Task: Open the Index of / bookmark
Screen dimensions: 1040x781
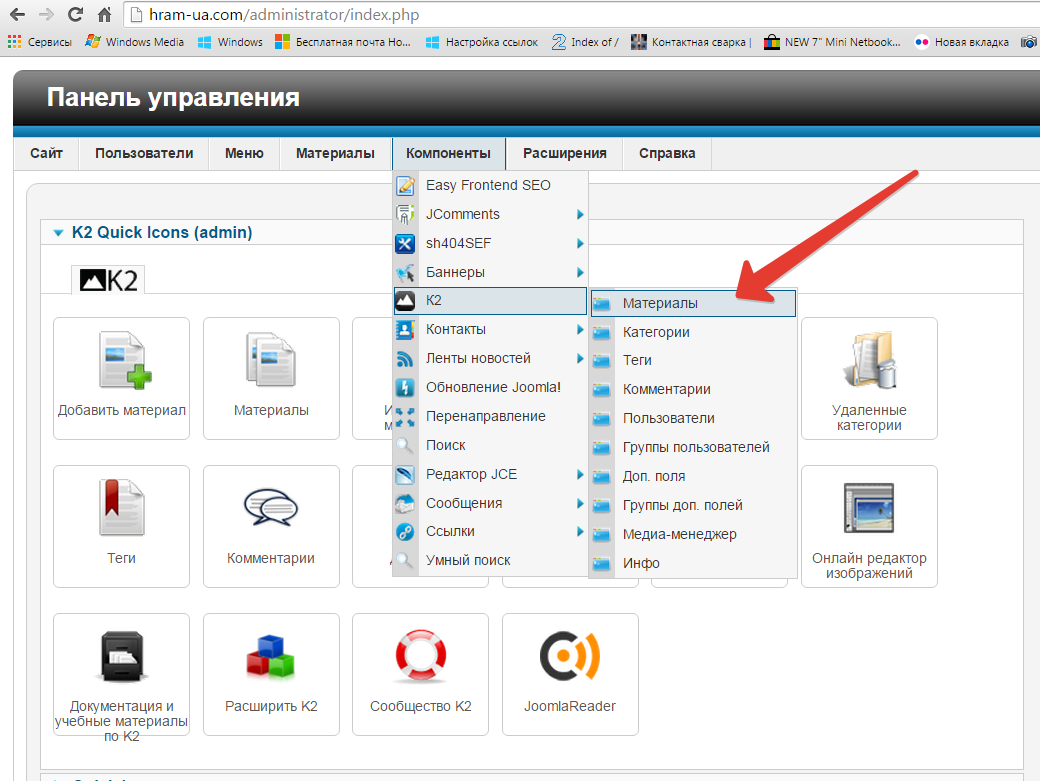Action: (585, 42)
